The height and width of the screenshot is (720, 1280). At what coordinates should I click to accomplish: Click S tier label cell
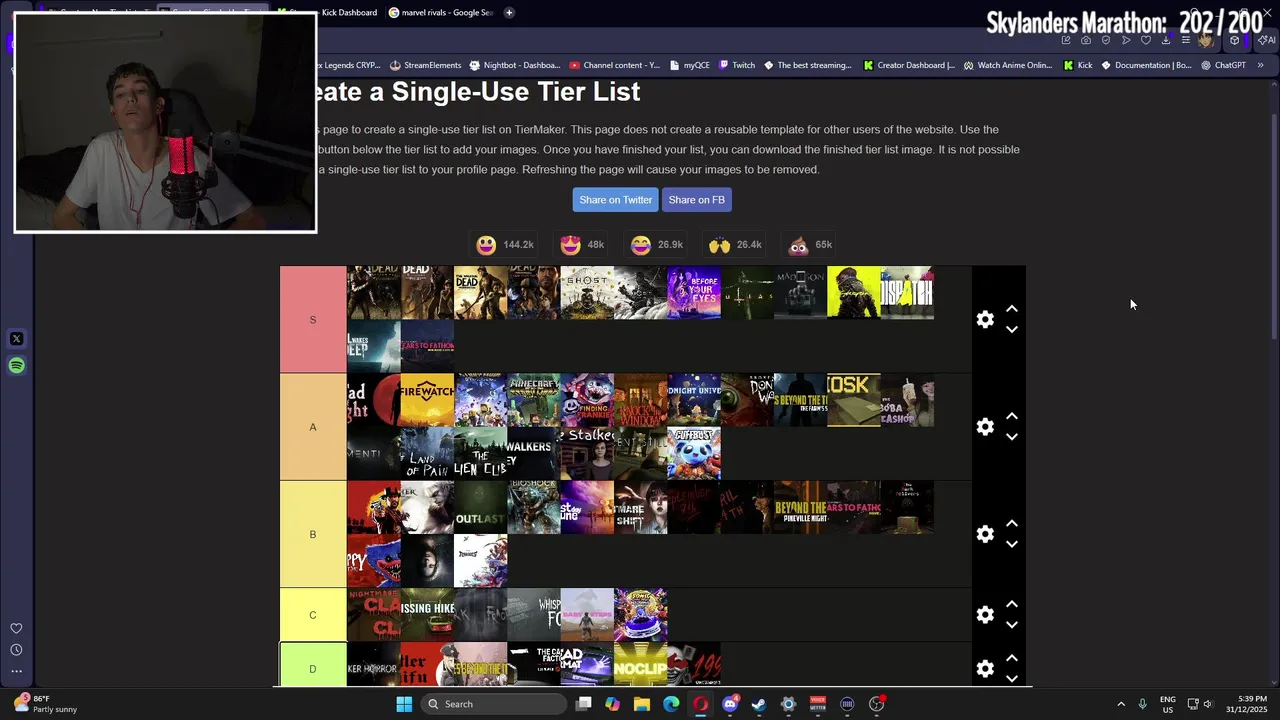[313, 319]
